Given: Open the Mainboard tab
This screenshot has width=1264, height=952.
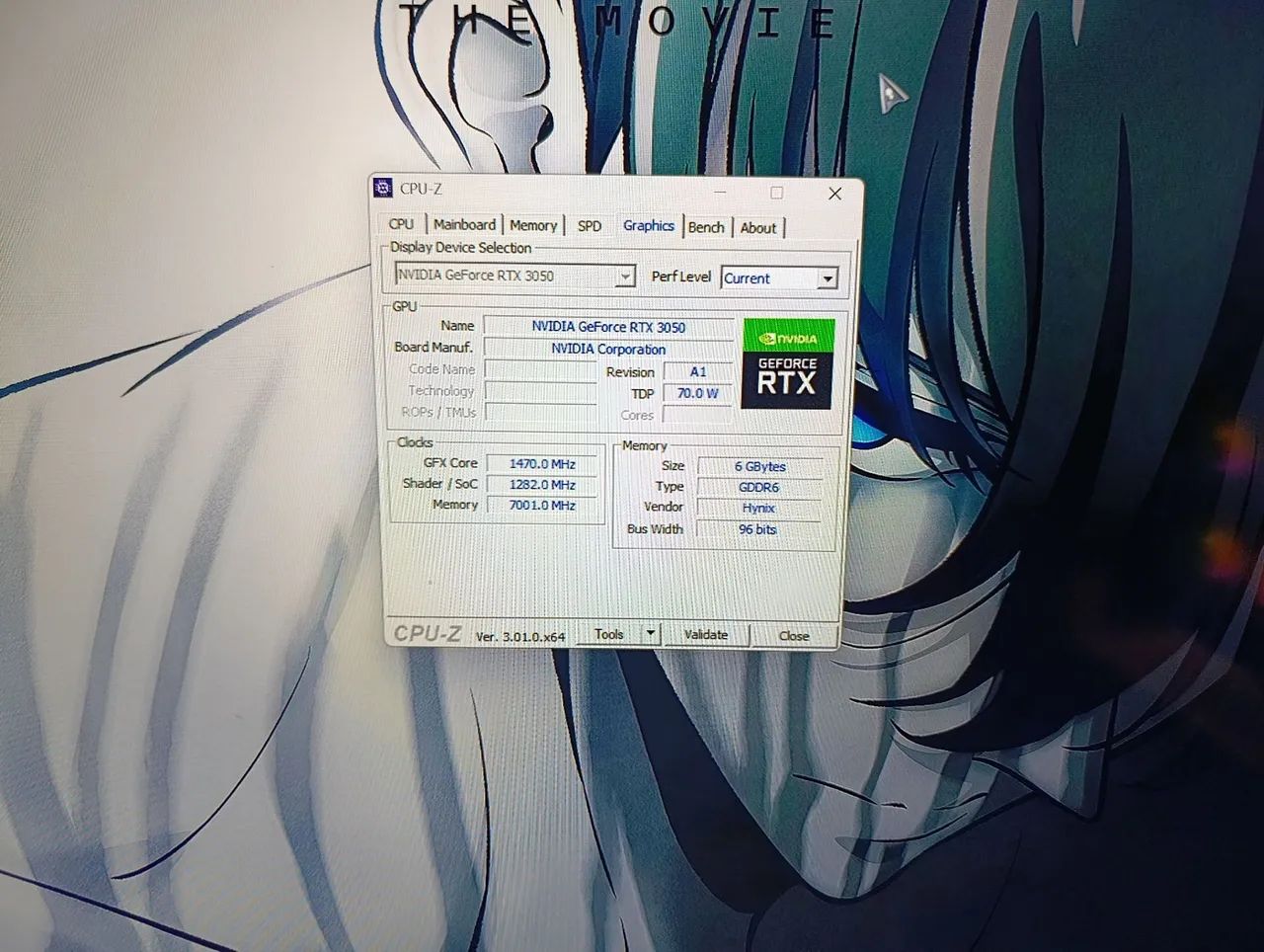Looking at the screenshot, I should [464, 224].
